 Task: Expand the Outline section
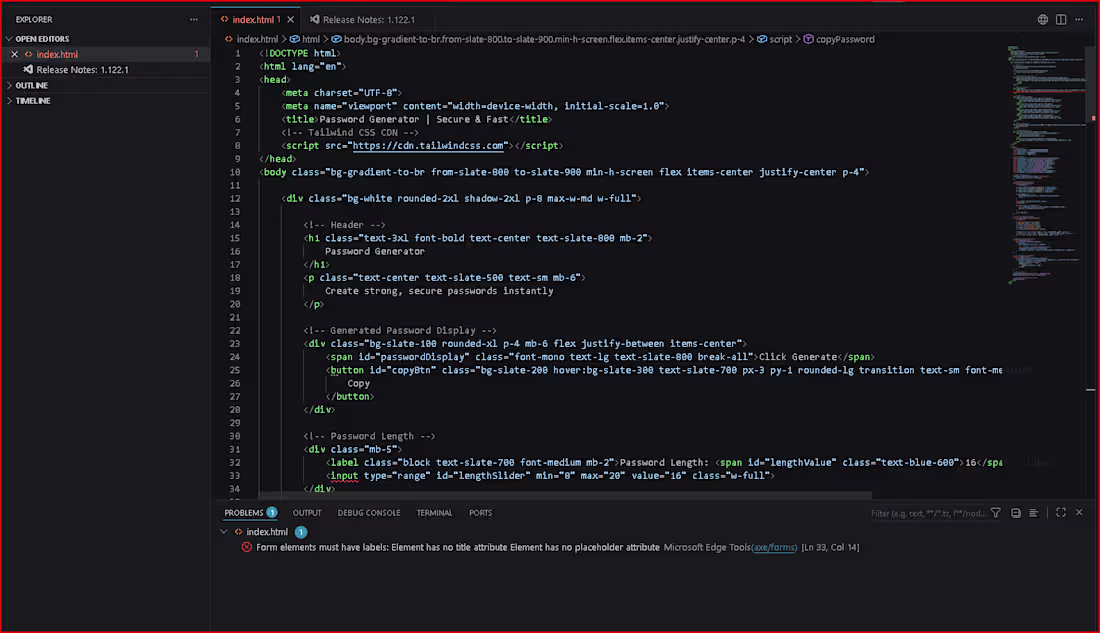click(x=9, y=86)
